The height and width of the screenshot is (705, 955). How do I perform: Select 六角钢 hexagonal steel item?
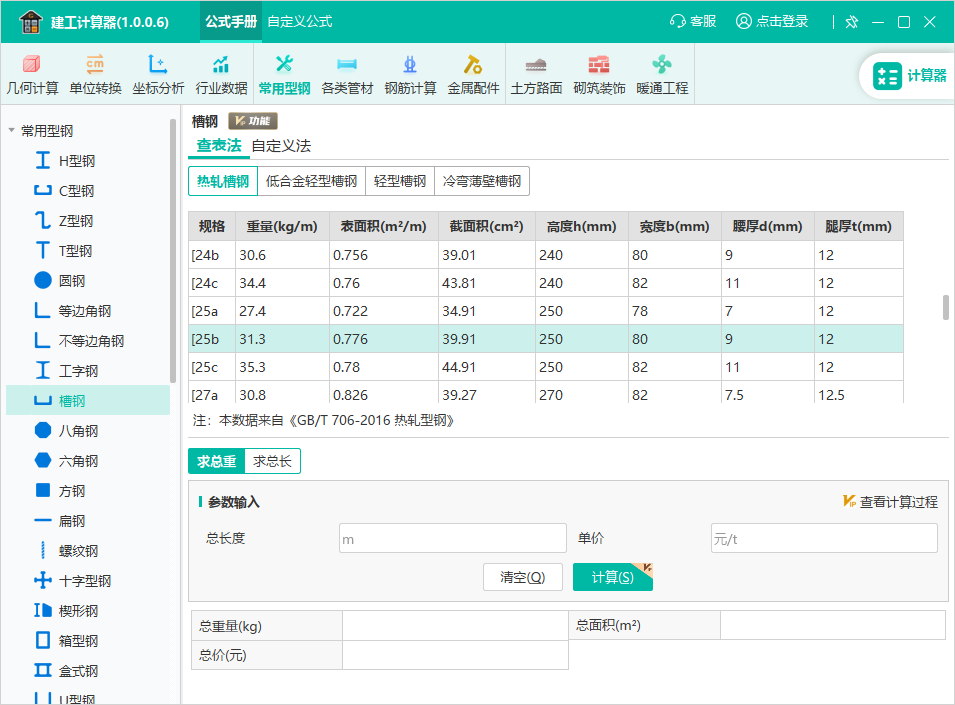[x=88, y=460]
